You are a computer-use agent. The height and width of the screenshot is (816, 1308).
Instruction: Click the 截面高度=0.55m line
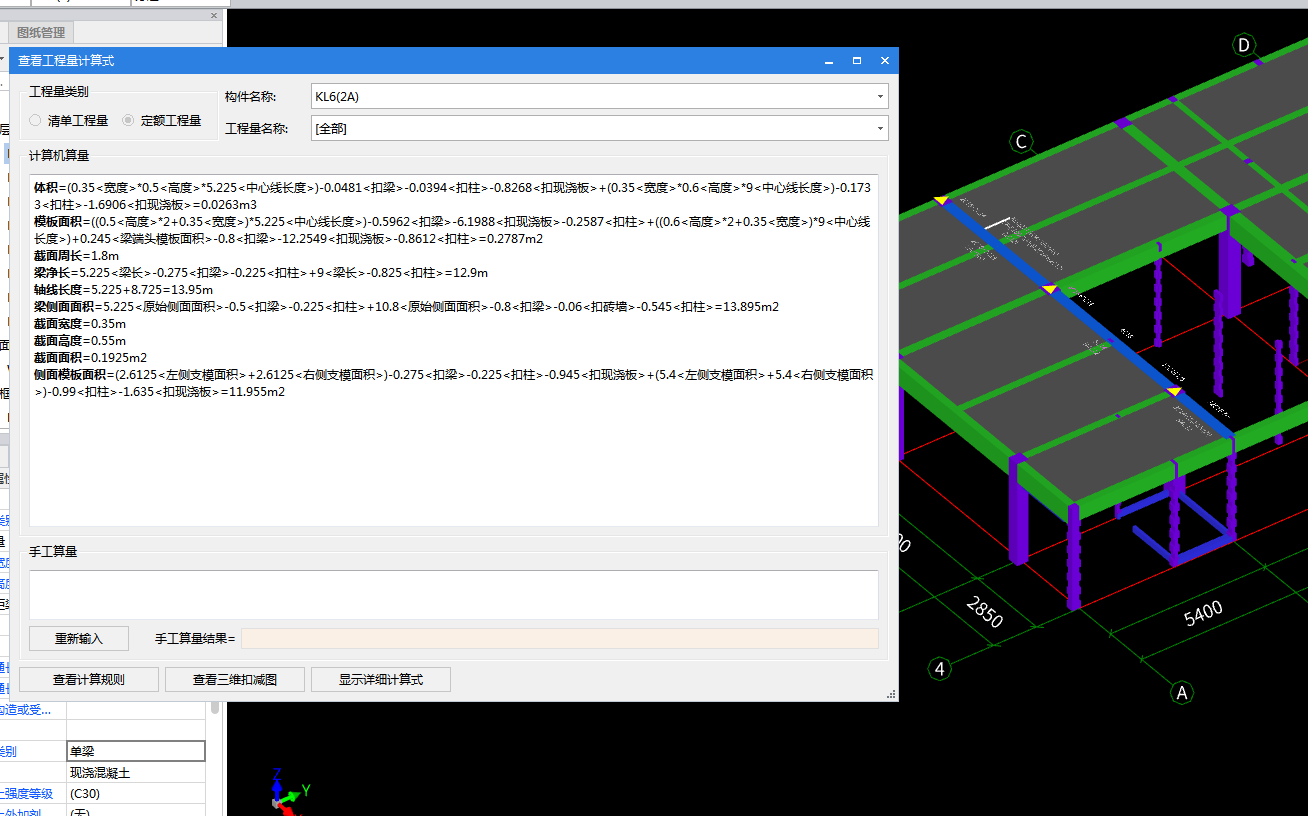point(79,341)
